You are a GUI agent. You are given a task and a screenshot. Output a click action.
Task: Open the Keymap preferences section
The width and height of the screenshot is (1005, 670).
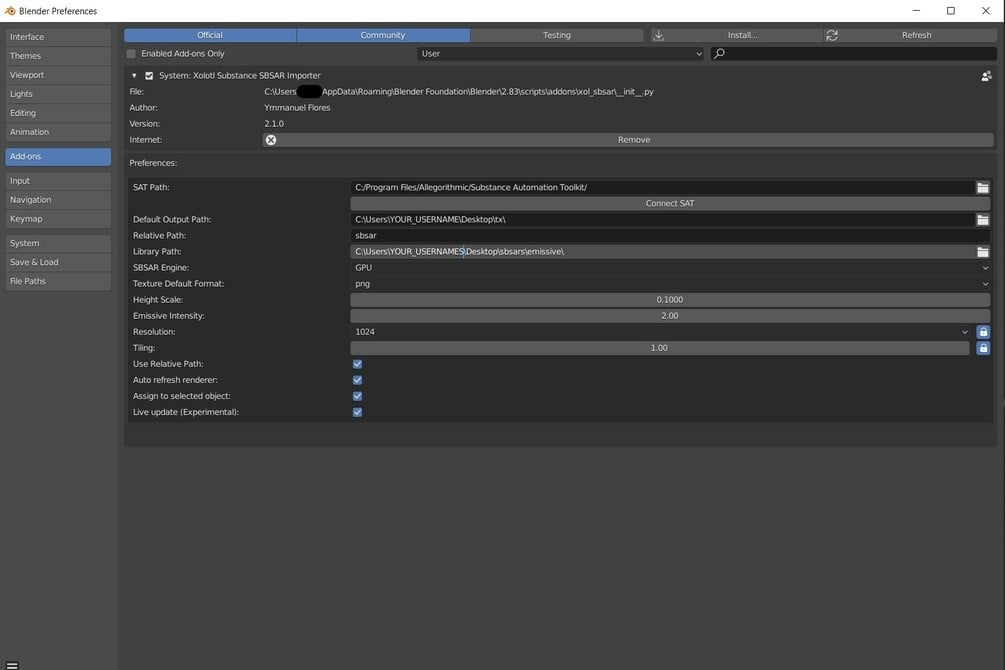(58, 219)
